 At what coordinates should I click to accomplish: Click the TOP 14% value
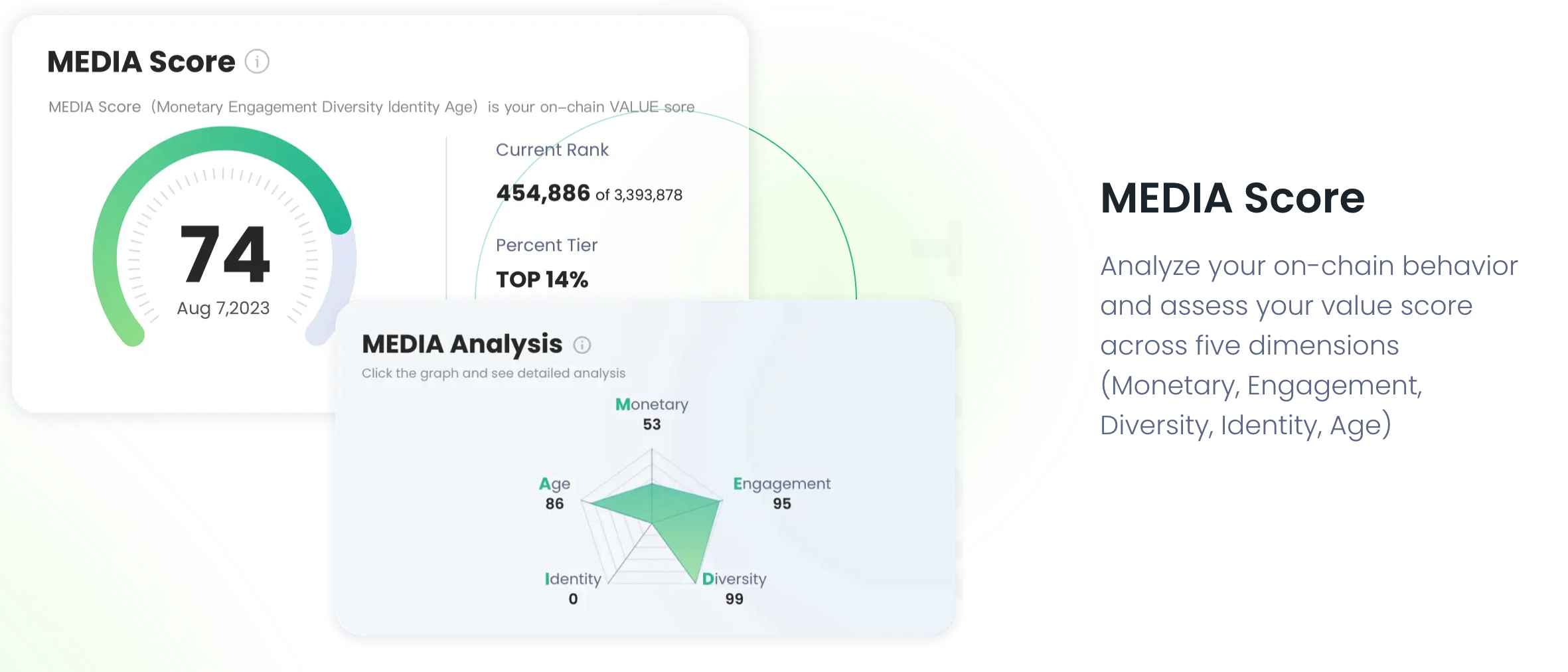coord(542,280)
